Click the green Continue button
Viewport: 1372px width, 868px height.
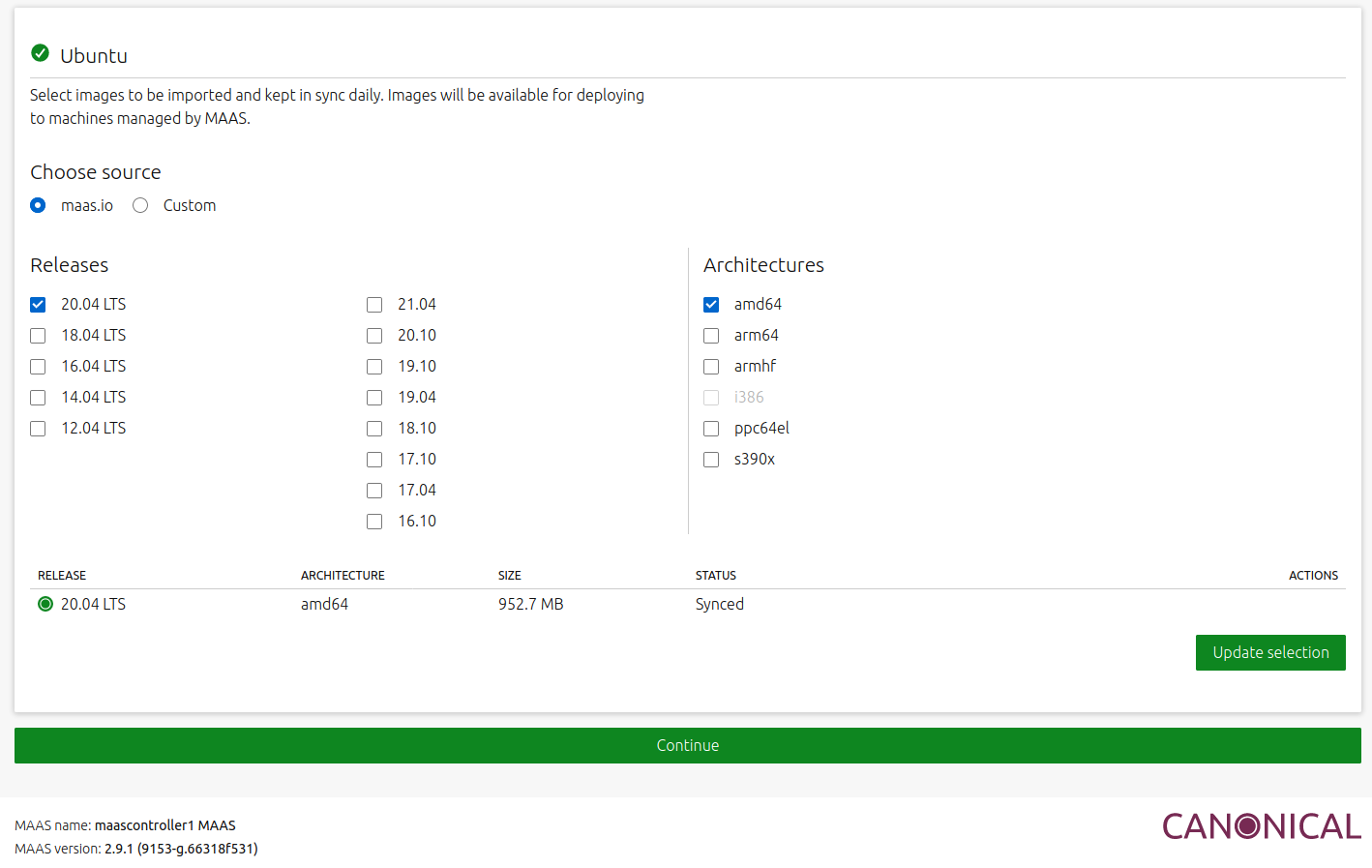(x=688, y=745)
